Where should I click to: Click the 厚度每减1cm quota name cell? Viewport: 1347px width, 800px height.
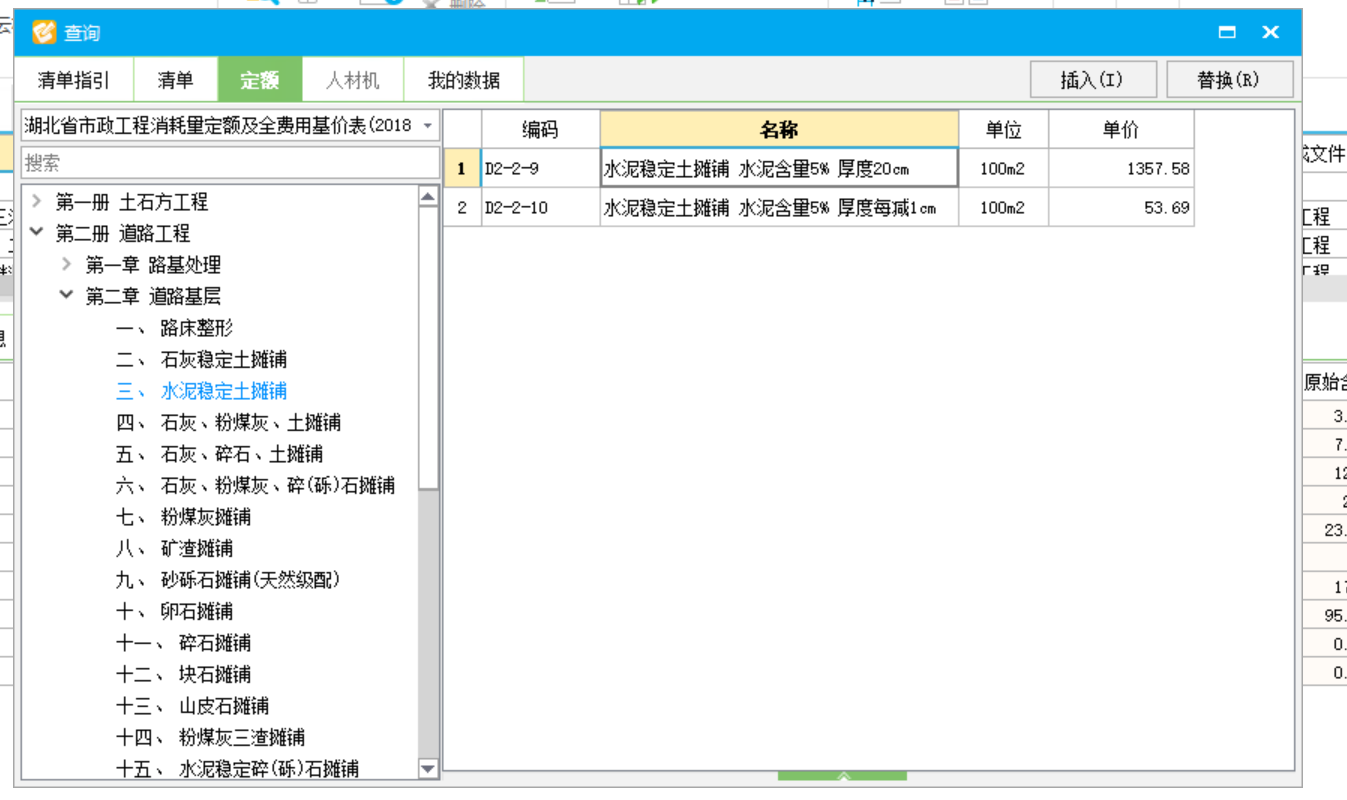pyautogui.click(x=779, y=207)
